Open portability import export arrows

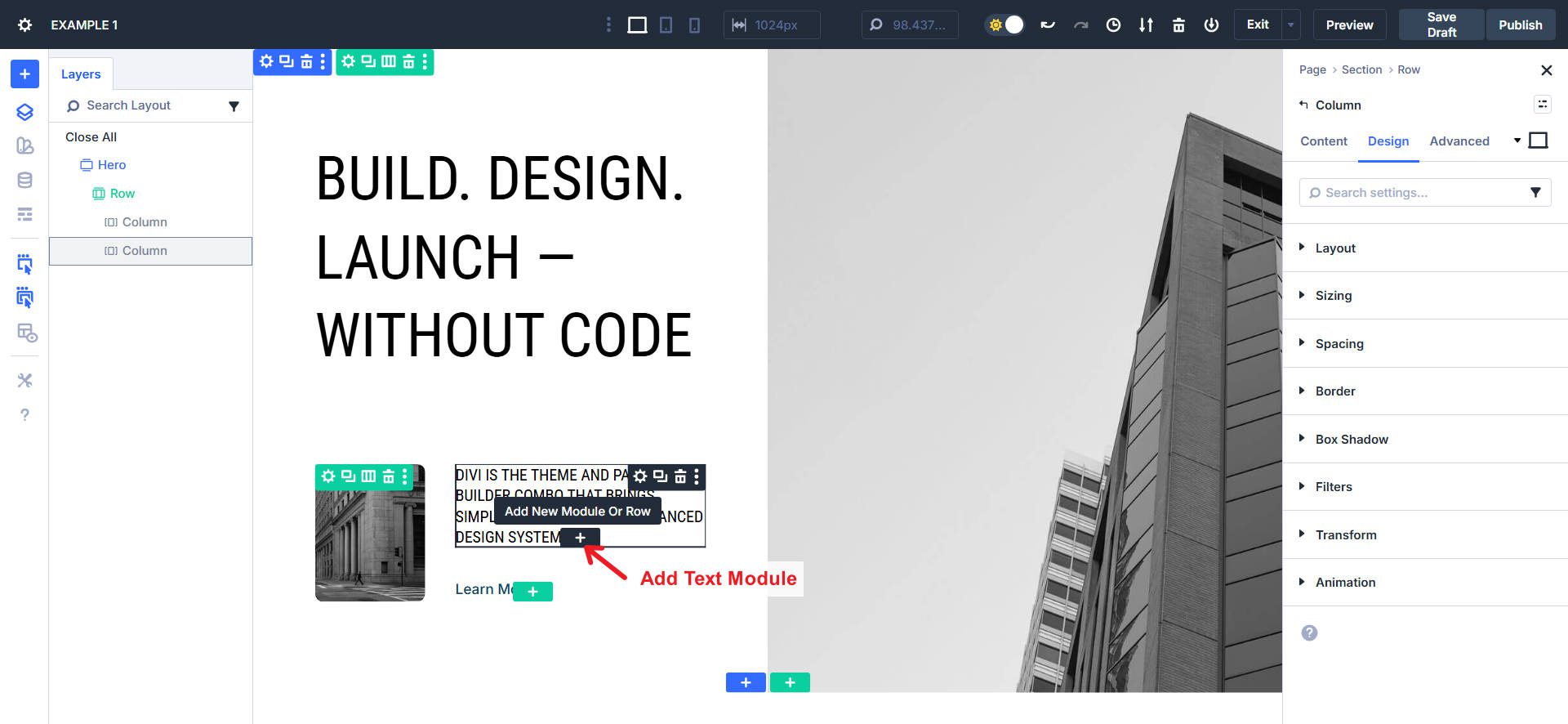coord(1146,25)
